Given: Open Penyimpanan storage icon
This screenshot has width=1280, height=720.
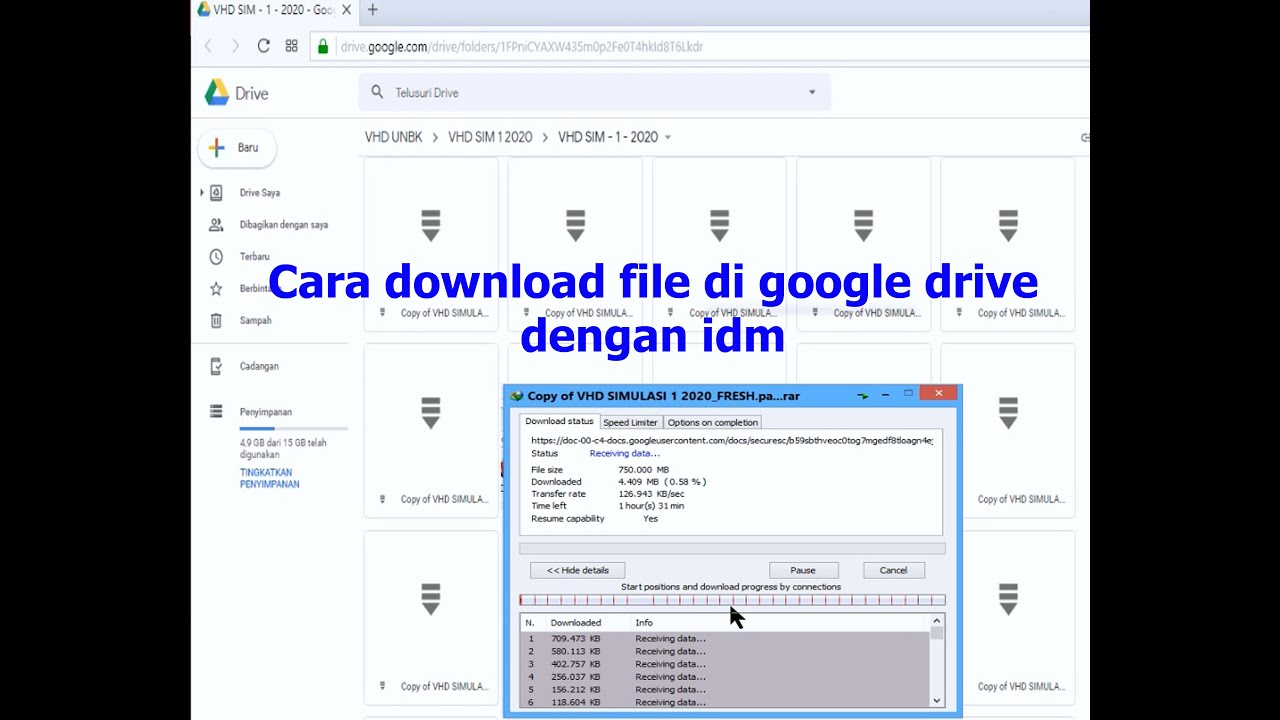Looking at the screenshot, I should coord(216,411).
